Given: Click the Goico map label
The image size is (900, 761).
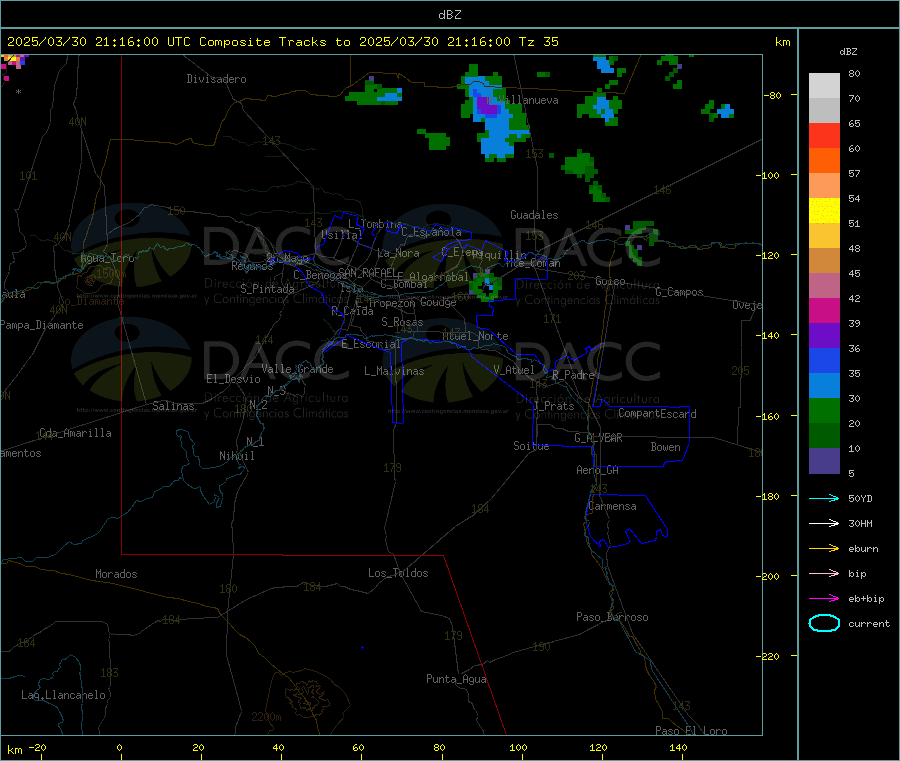Looking at the screenshot, I should pos(610,281).
